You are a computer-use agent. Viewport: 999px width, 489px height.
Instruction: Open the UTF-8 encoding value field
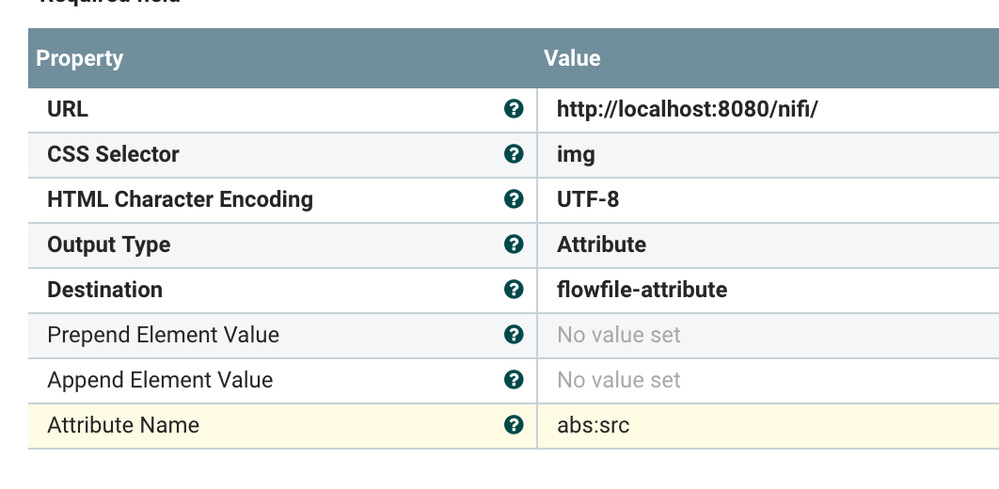pos(588,199)
